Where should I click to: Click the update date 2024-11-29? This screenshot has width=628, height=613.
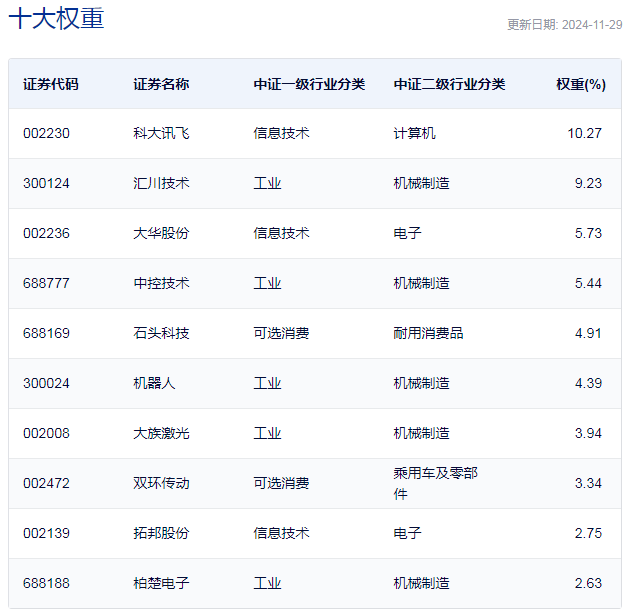click(592, 25)
